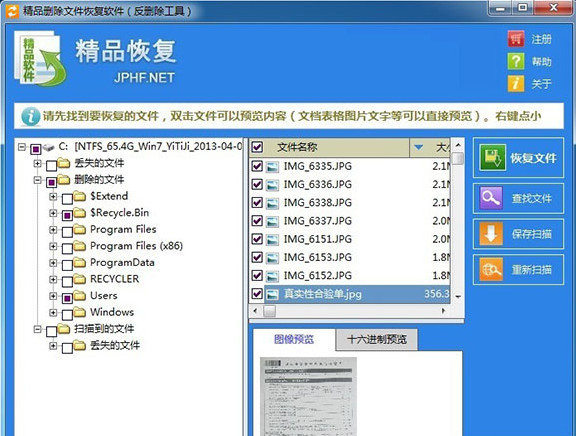Click the ProgramData folder icon
The image size is (576, 436).
pos(79,263)
